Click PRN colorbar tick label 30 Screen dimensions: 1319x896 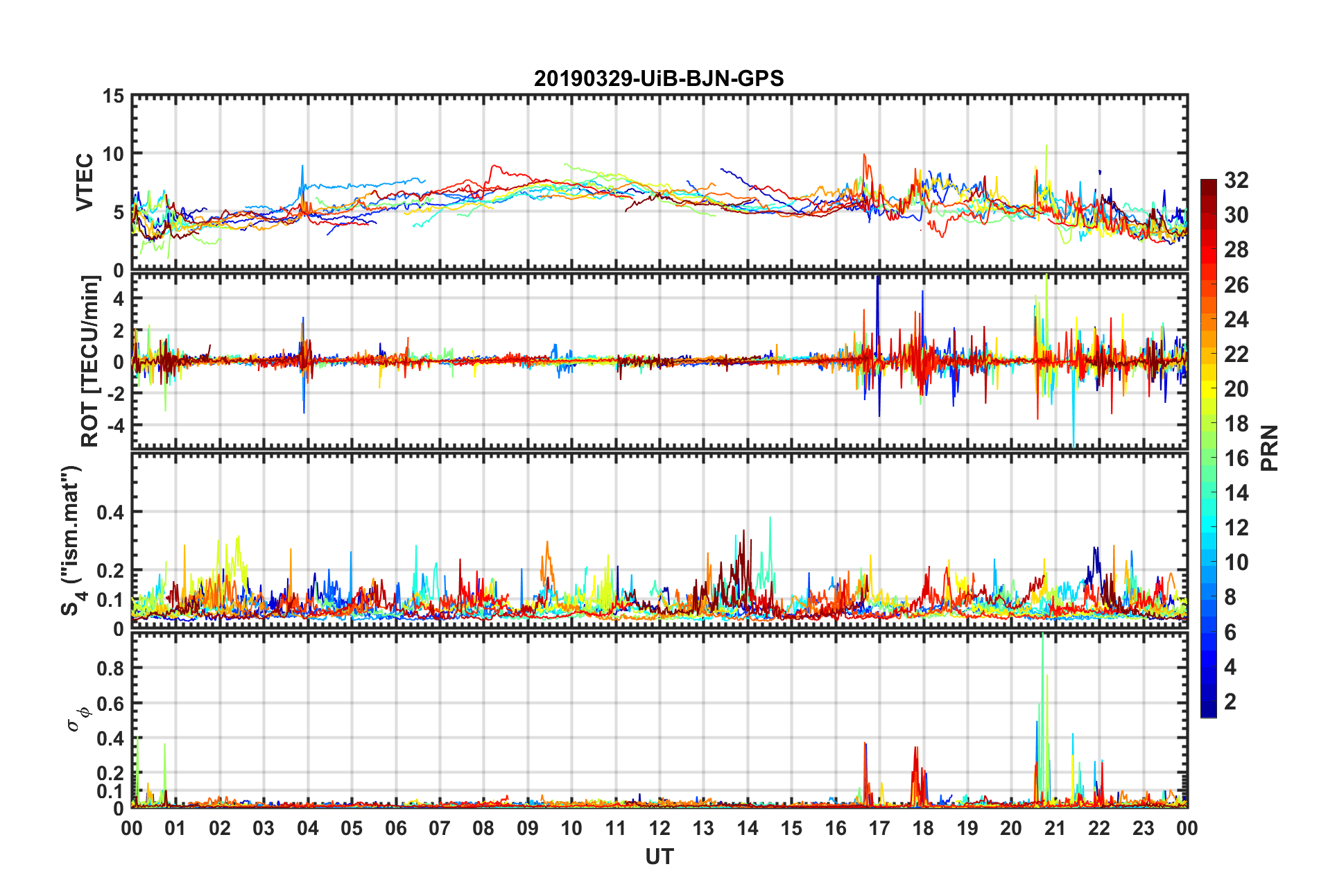[1236, 215]
